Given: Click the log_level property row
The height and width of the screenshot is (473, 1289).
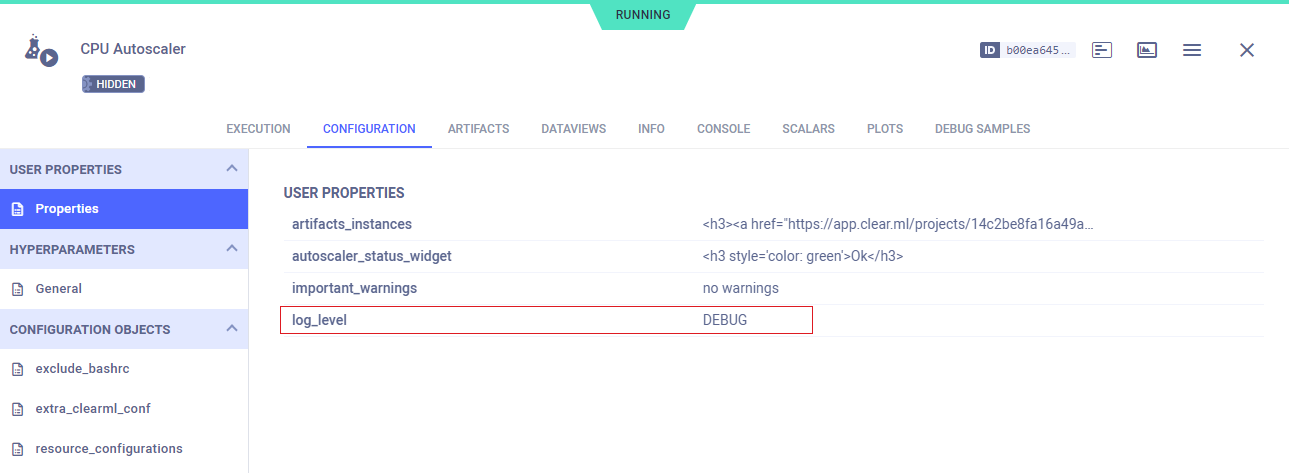Looking at the screenshot, I should [546, 320].
